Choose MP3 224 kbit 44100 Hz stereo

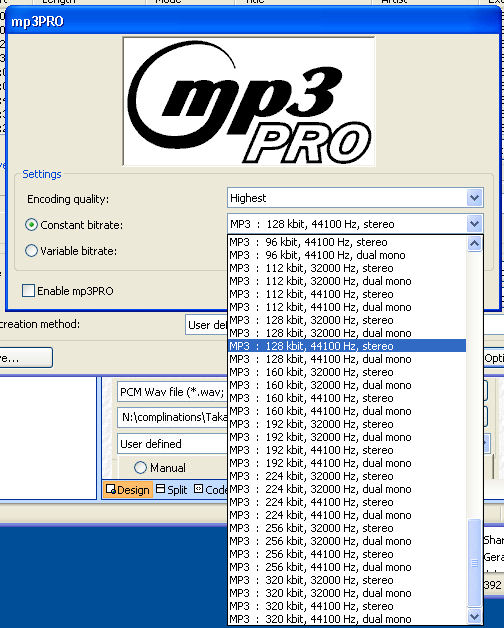347,502
